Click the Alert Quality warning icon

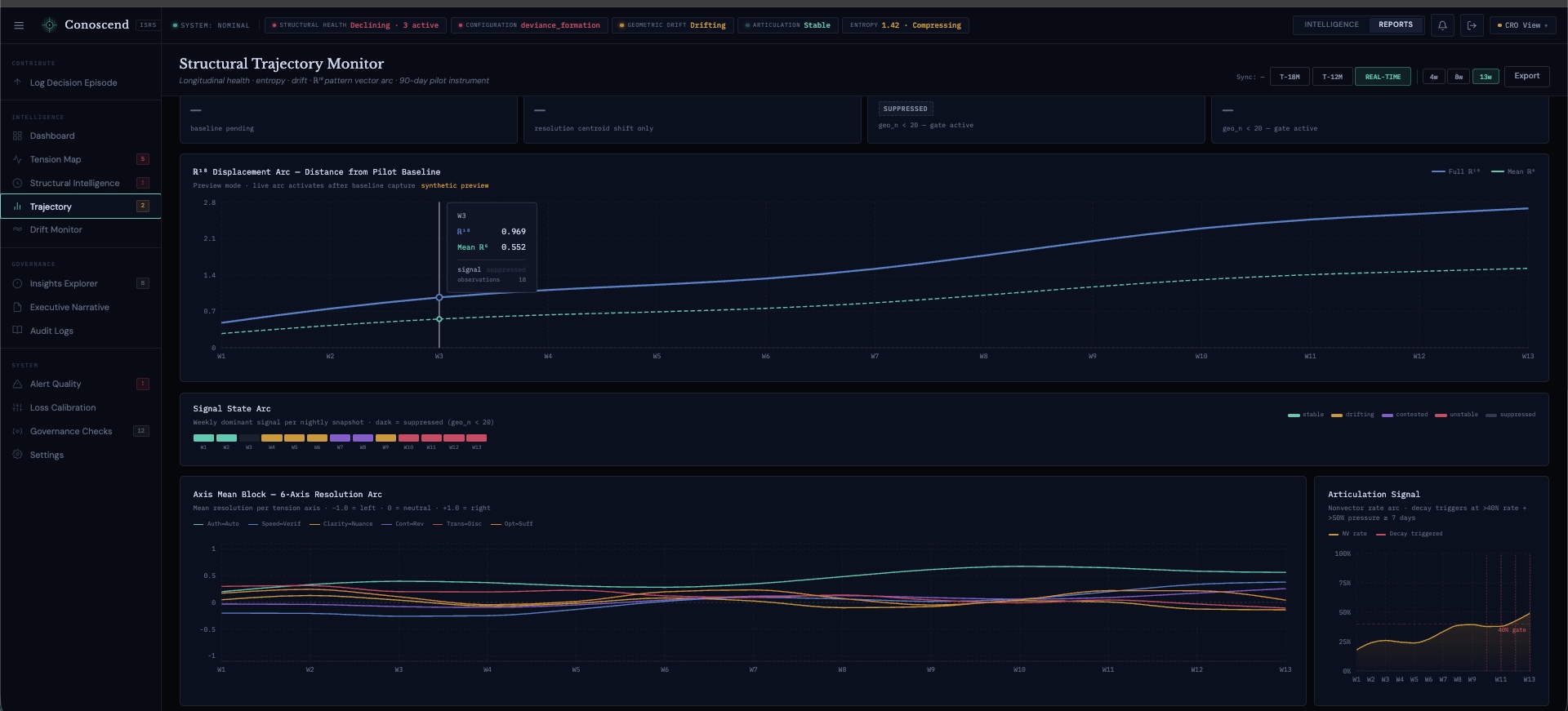coord(17,384)
